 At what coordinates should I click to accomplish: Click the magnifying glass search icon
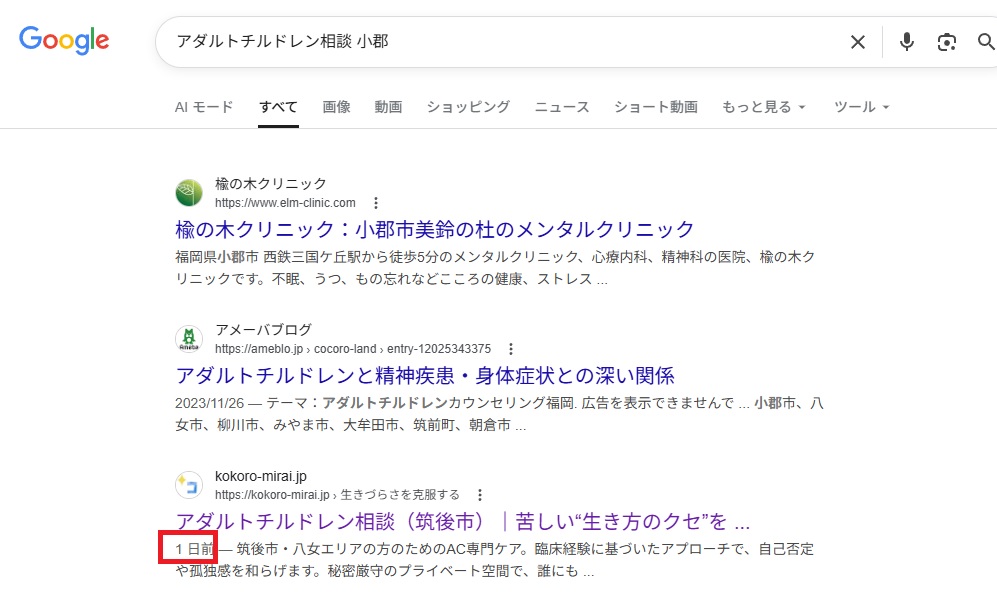(x=985, y=42)
